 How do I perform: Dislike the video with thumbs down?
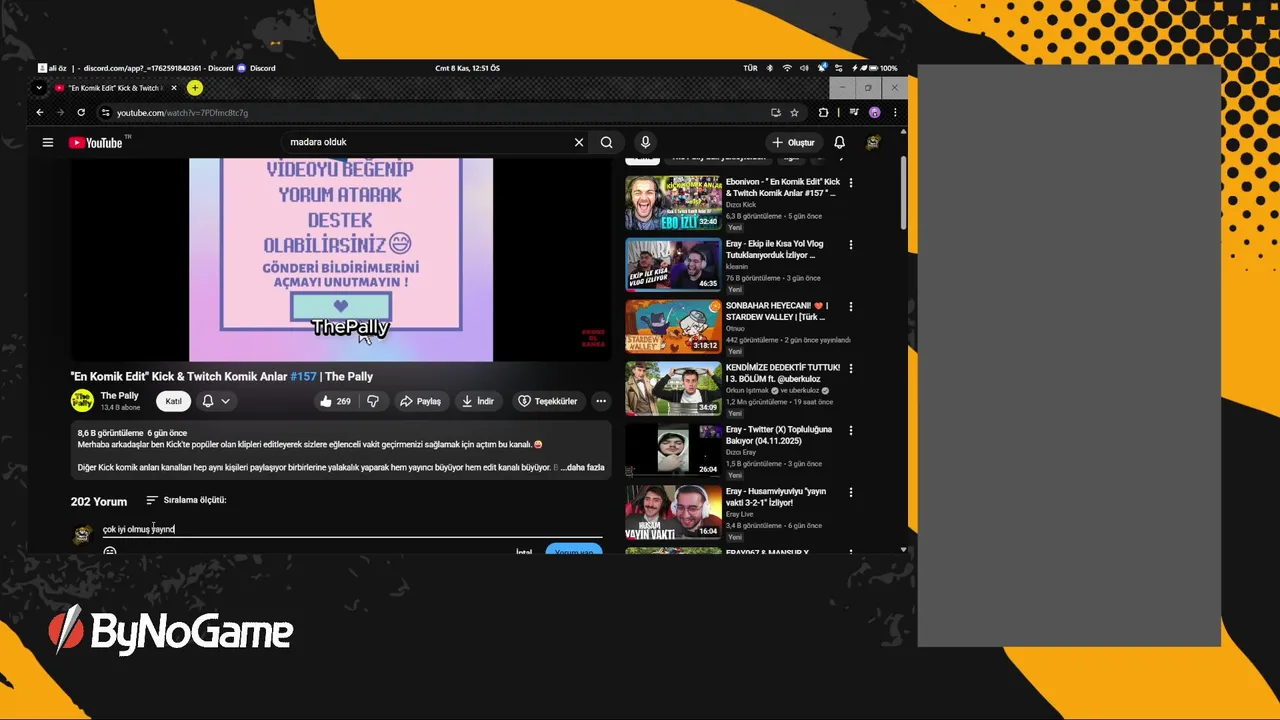point(373,401)
